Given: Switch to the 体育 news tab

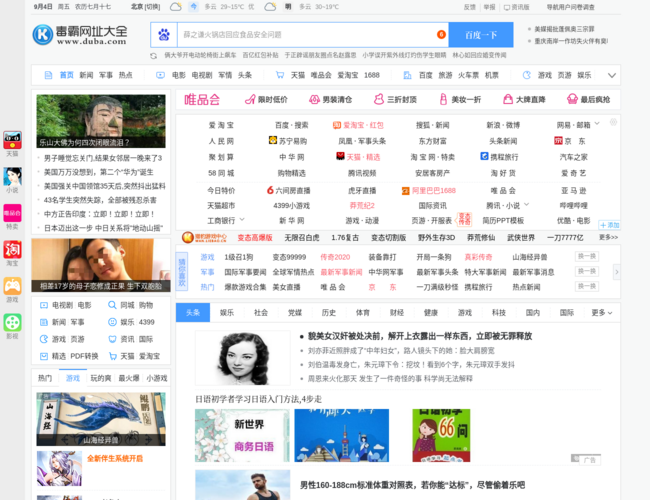Looking at the screenshot, I should (363, 313).
